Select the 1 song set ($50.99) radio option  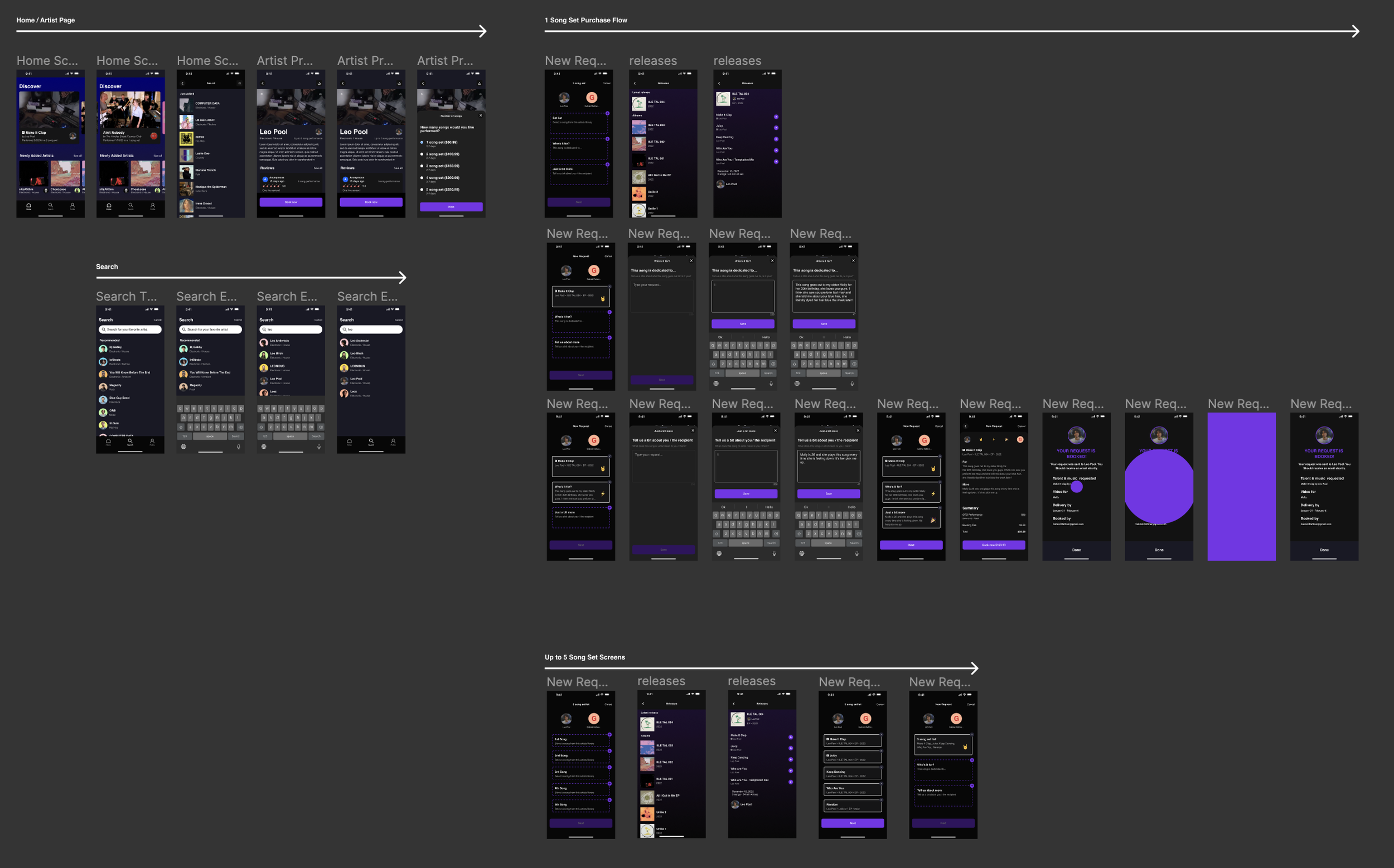click(x=422, y=142)
